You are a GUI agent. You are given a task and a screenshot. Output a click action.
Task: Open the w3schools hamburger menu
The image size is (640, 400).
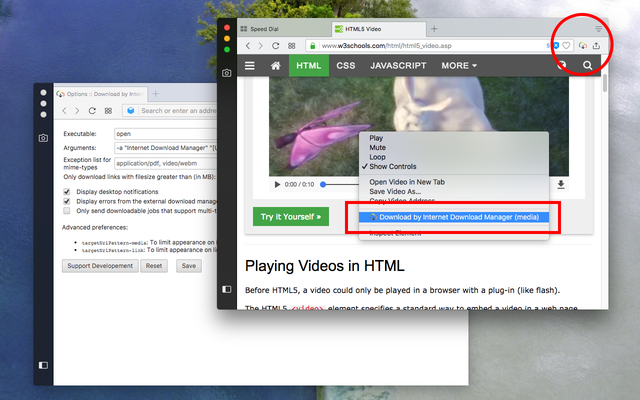(x=250, y=66)
